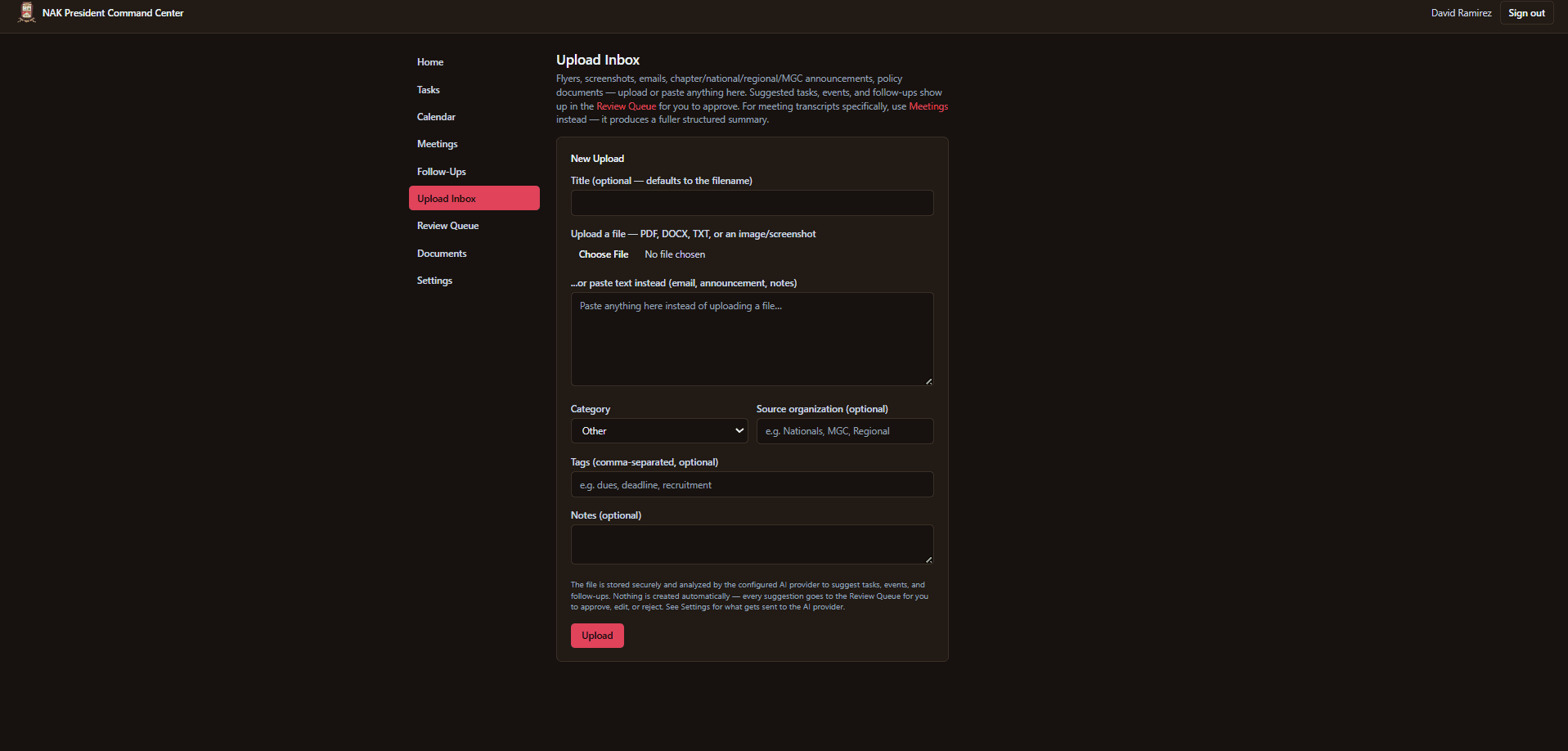
Task: Click the 'No file chosen' text
Action: coord(675,254)
